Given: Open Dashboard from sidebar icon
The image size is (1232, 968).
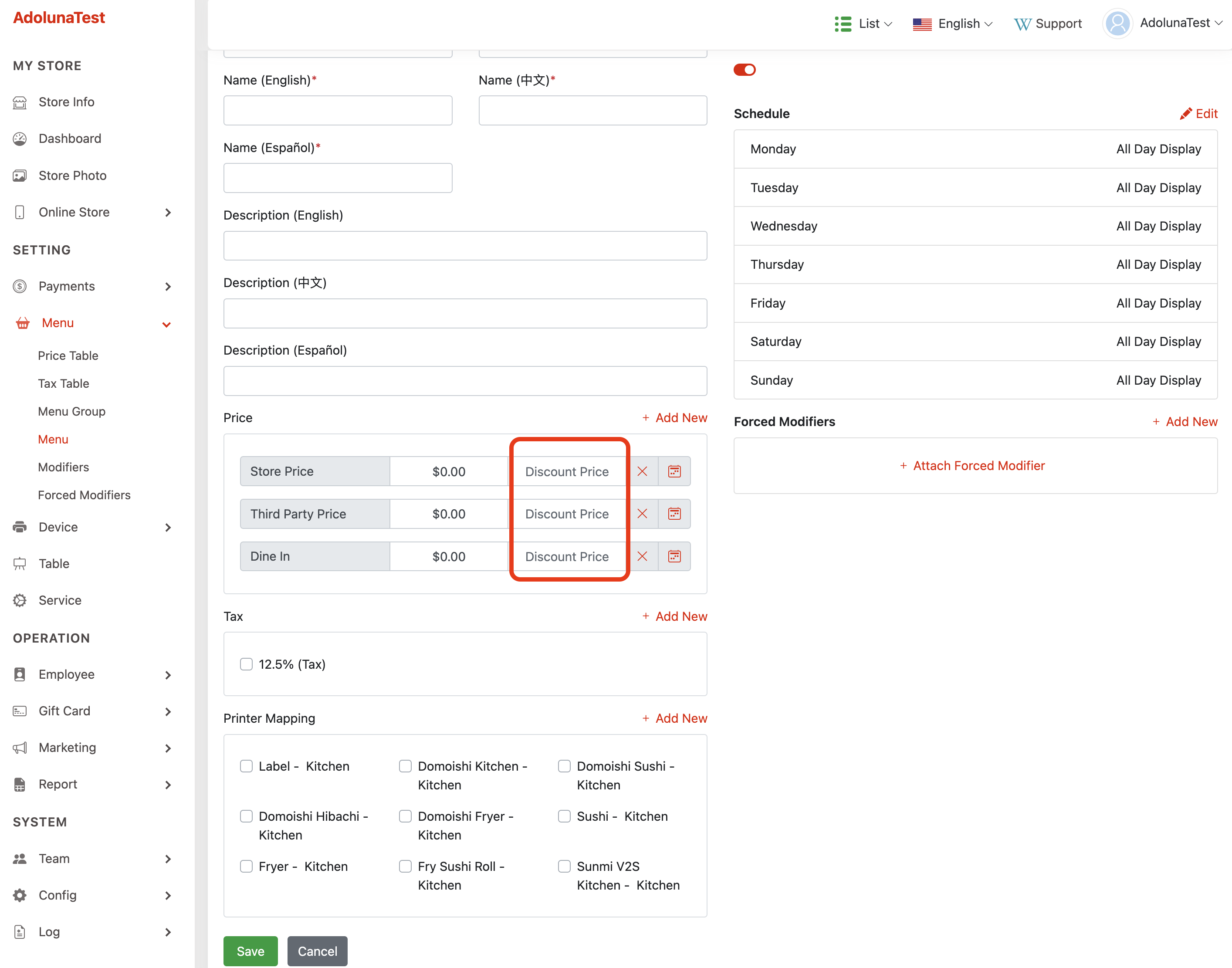Looking at the screenshot, I should (x=20, y=139).
